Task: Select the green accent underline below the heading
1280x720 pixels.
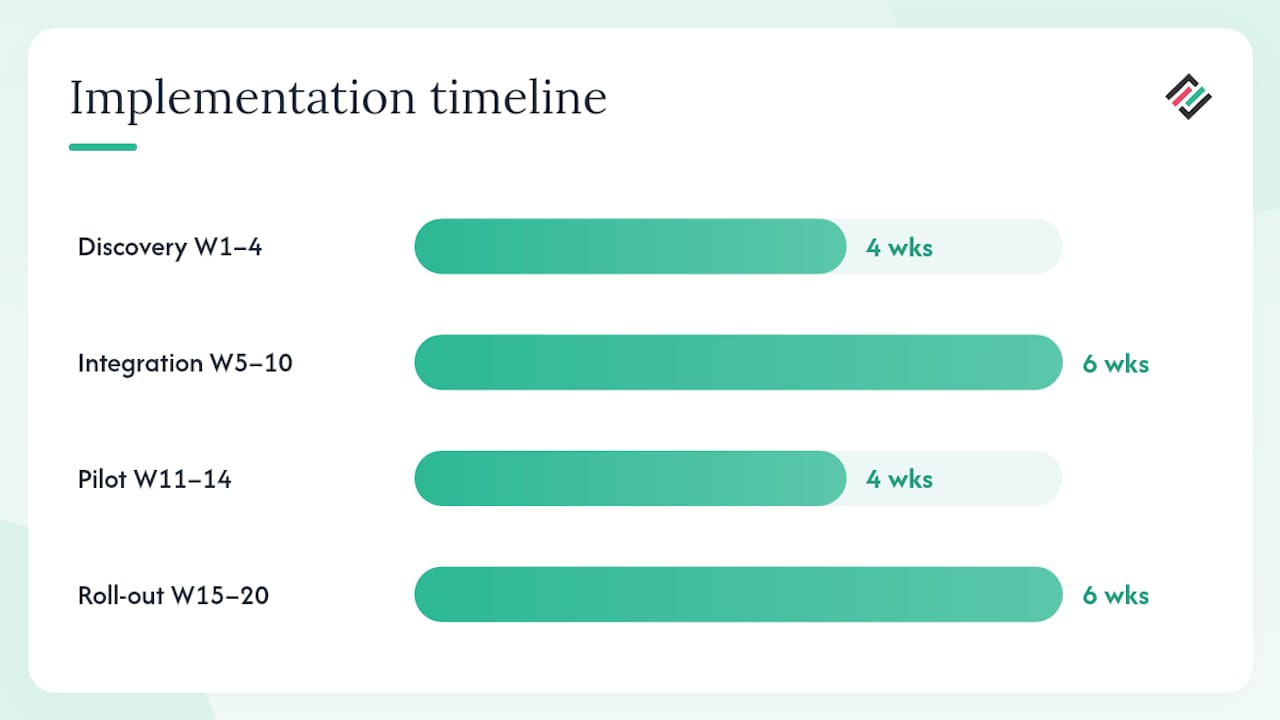Action: [x=103, y=147]
